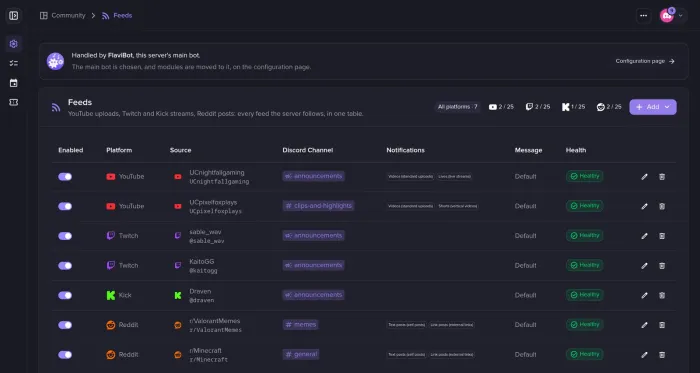
Task: Toggle the Draven Kick feed switch
Action: (65, 295)
